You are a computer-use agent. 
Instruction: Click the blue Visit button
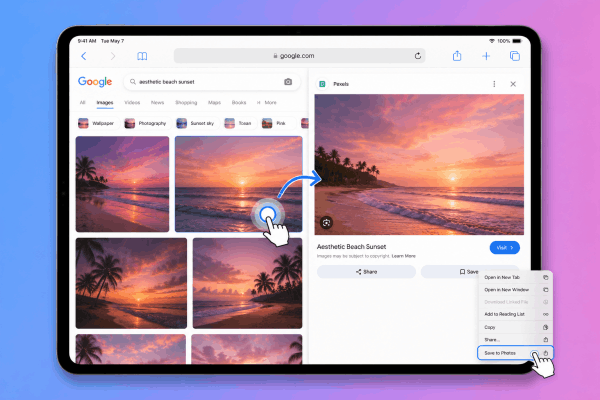505,248
